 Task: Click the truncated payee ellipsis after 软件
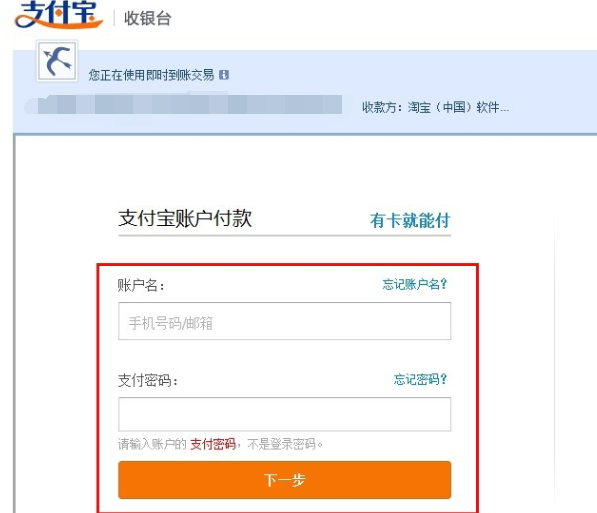504,110
